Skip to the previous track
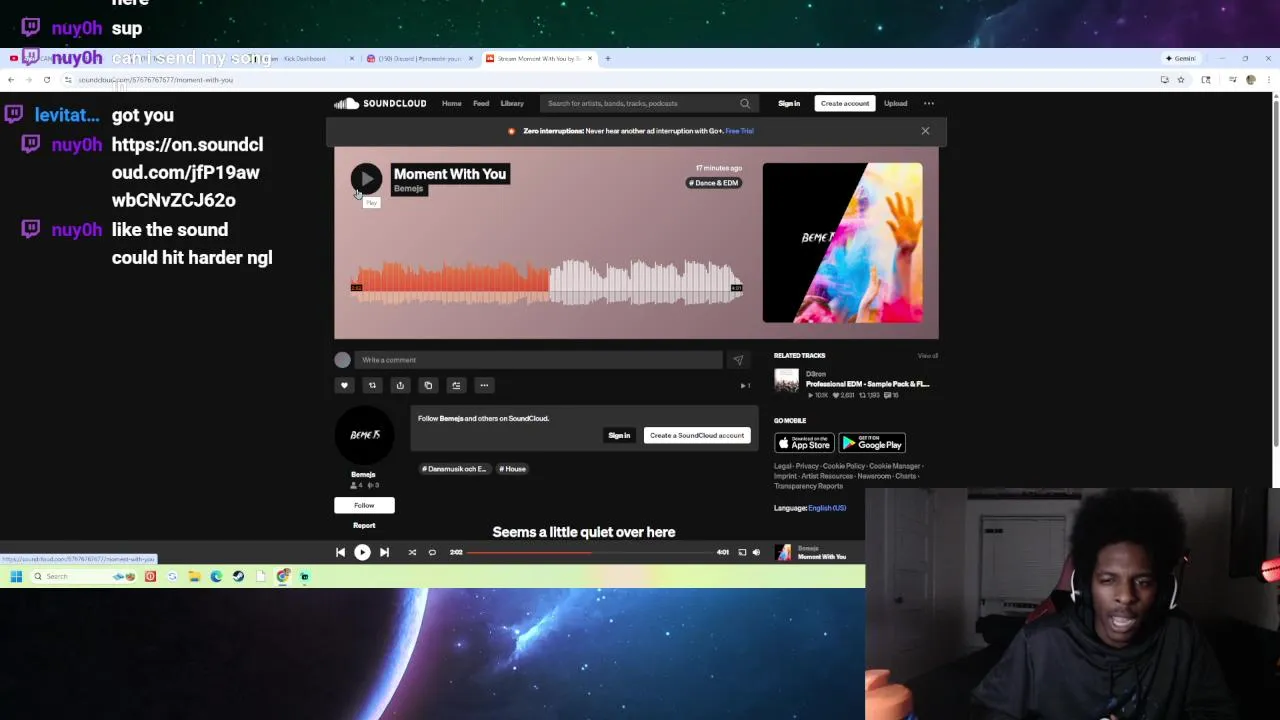The image size is (1280, 720). pyautogui.click(x=340, y=552)
